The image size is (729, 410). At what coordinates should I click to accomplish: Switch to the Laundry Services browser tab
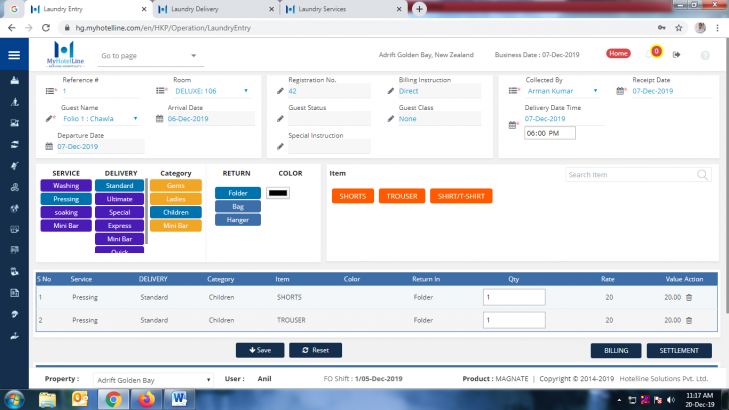tap(343, 9)
